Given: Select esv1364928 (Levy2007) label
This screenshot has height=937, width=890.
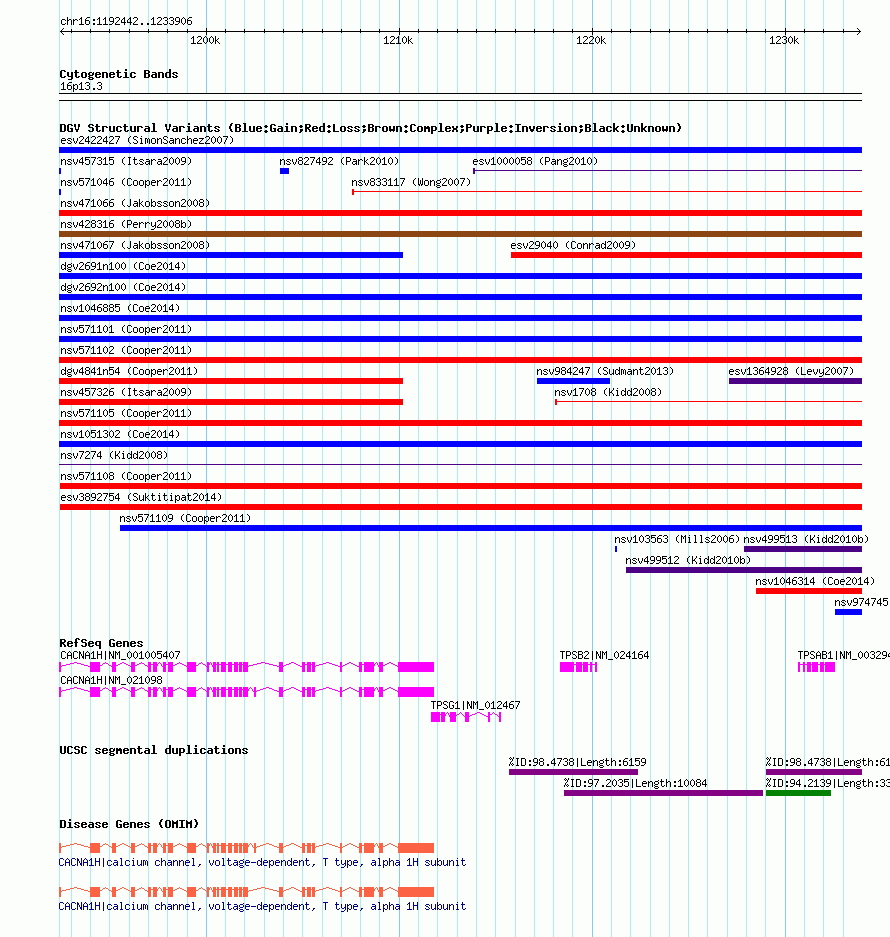Looking at the screenshot, I should 791,370.
